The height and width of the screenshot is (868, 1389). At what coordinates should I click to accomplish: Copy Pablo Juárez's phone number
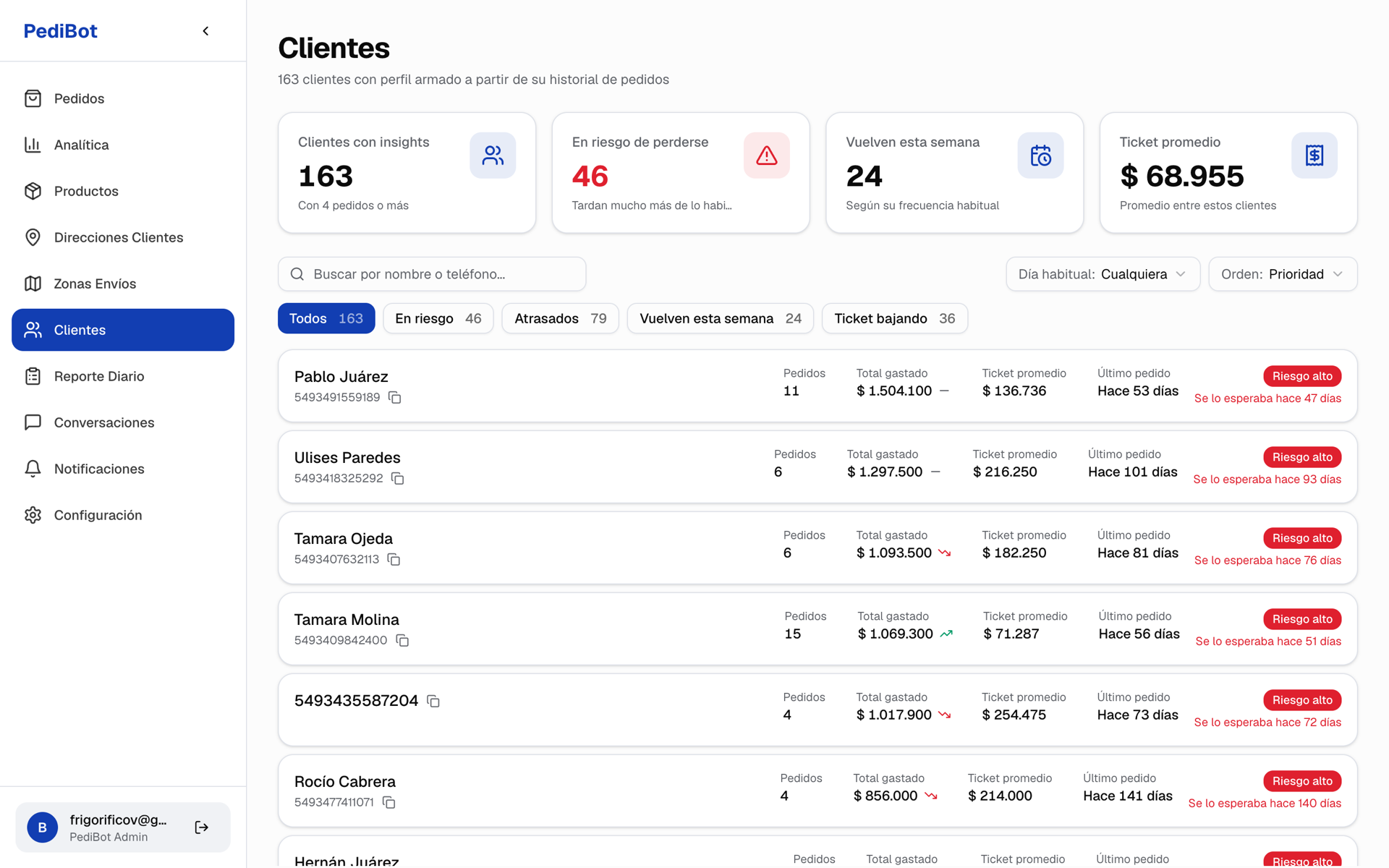pos(395,397)
